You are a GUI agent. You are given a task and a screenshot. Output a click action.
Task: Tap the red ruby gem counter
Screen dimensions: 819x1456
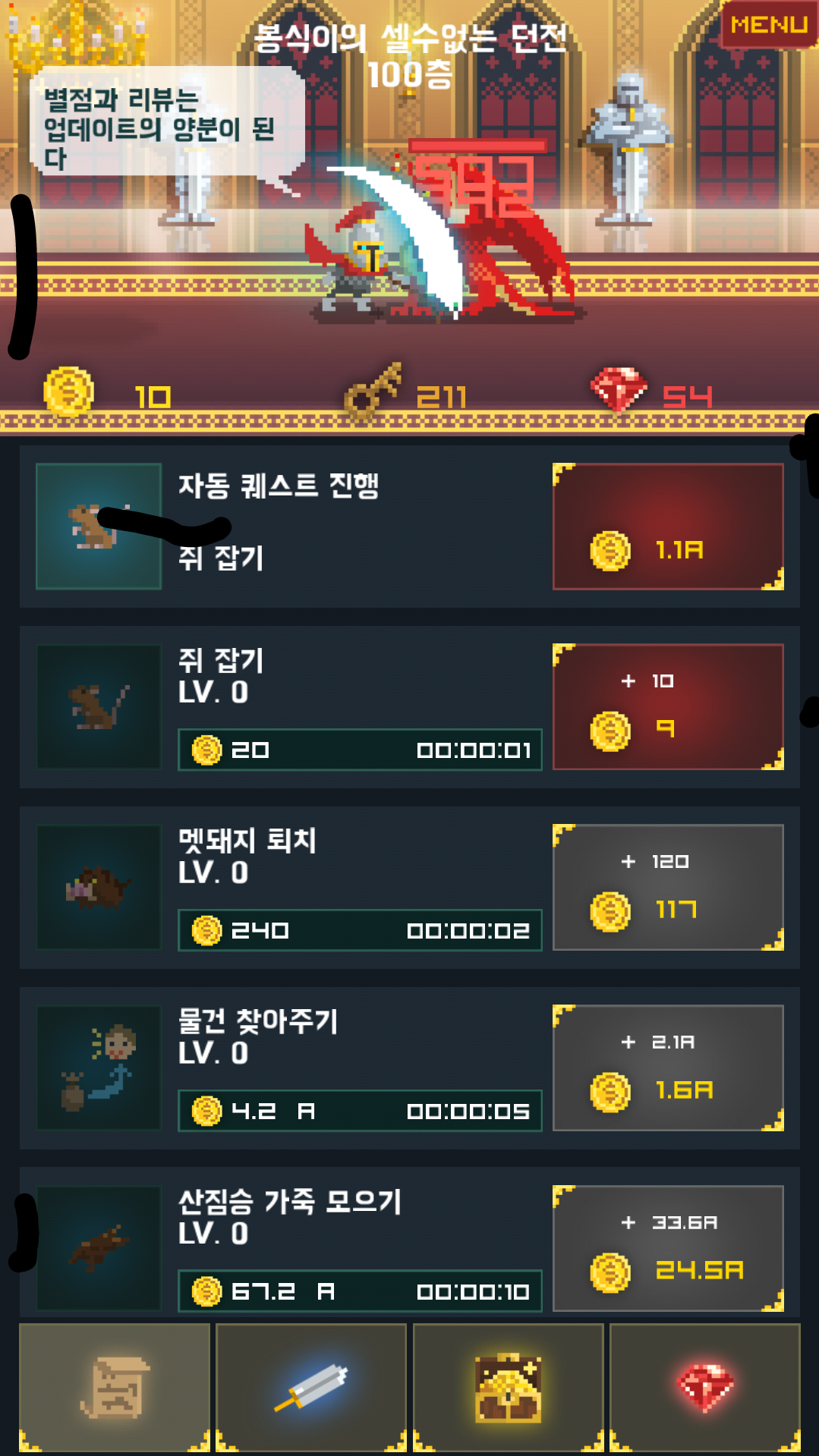(651, 392)
